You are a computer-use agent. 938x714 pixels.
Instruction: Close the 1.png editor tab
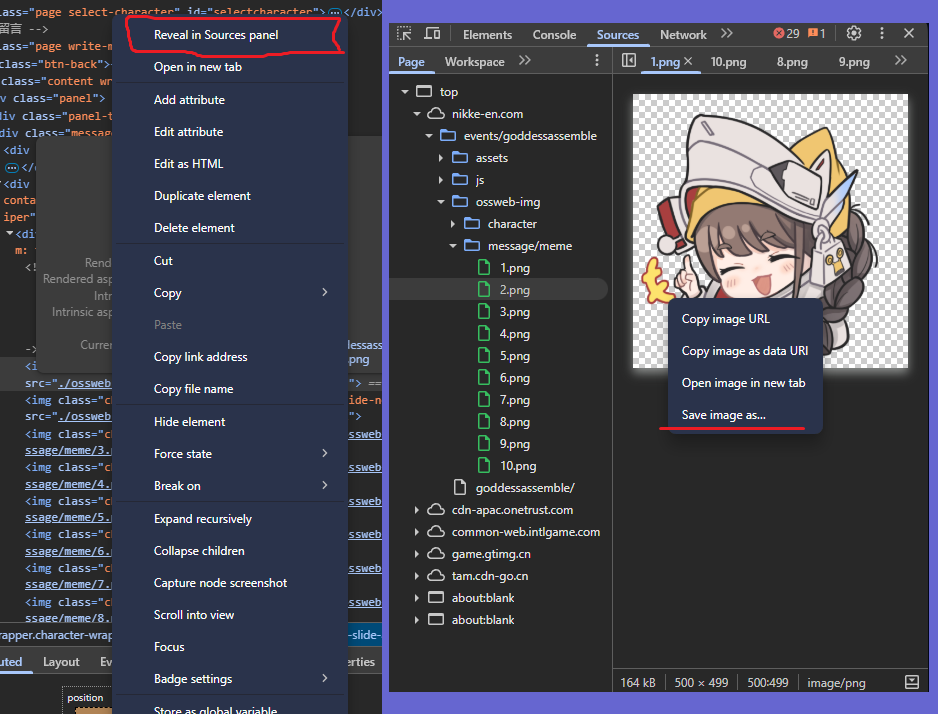[688, 61]
